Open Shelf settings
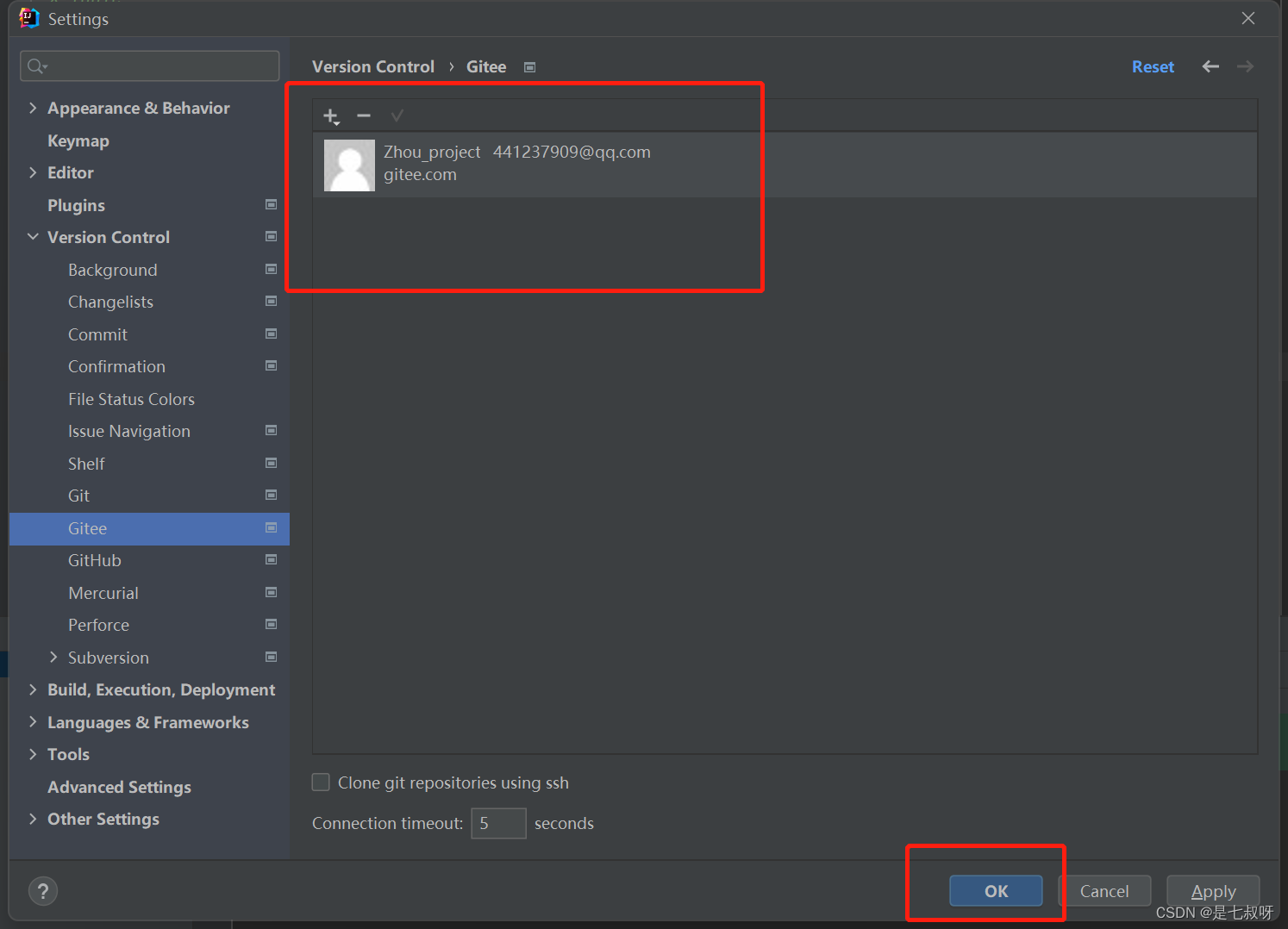 click(86, 464)
